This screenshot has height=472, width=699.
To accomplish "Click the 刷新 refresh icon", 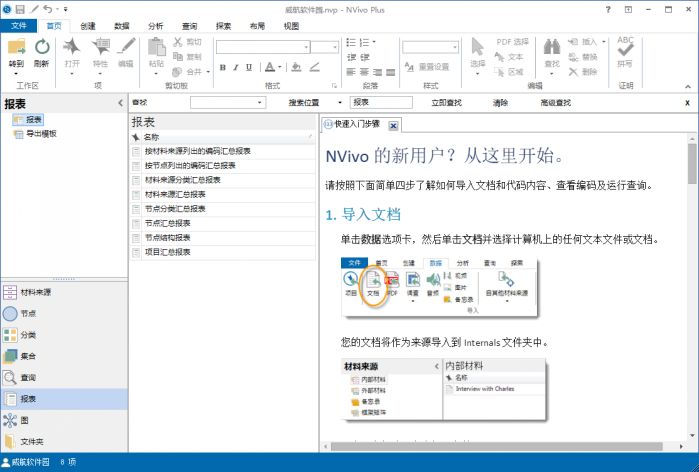I will tap(42, 47).
